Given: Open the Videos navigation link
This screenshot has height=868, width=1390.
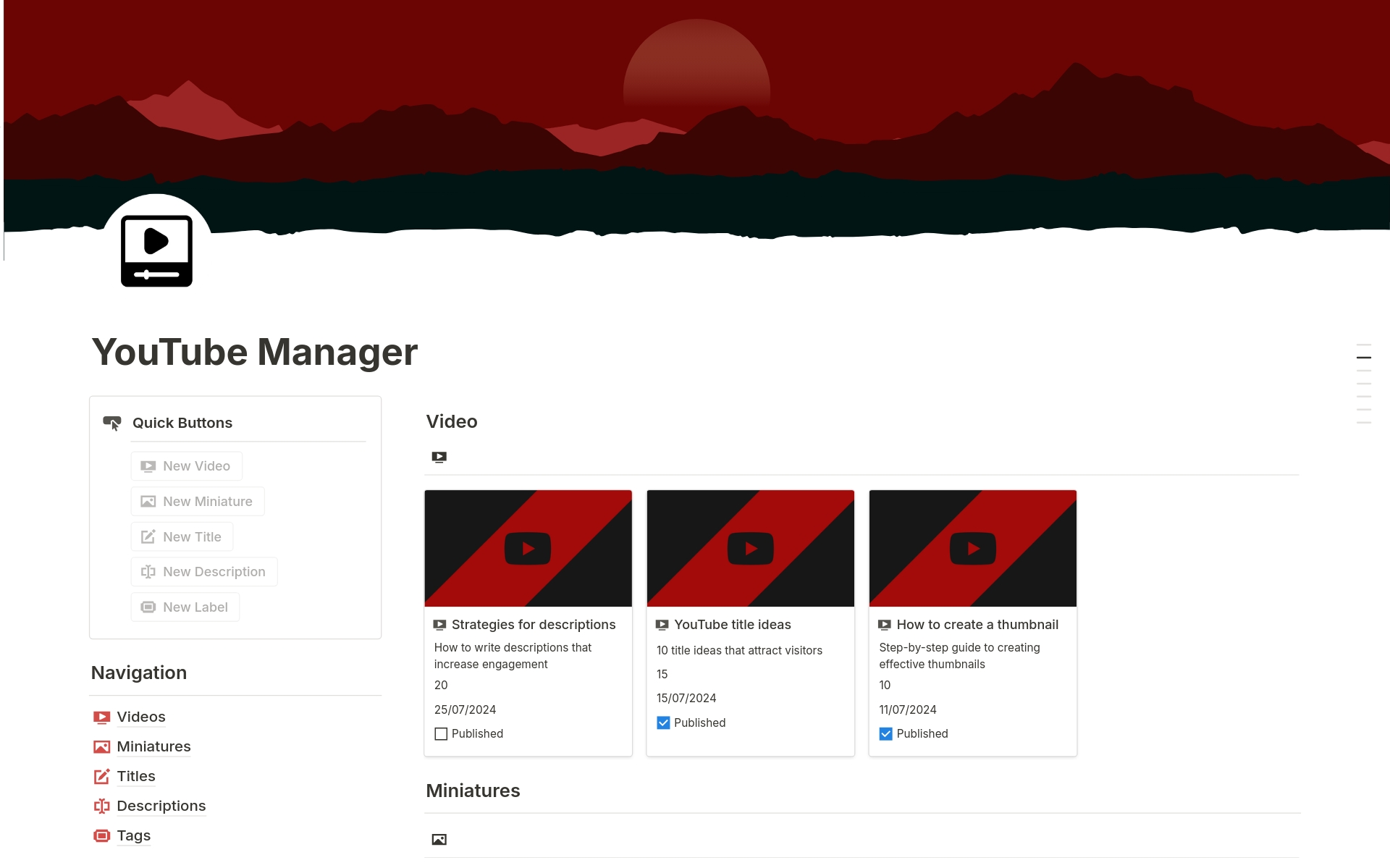Looking at the screenshot, I should pos(140,717).
